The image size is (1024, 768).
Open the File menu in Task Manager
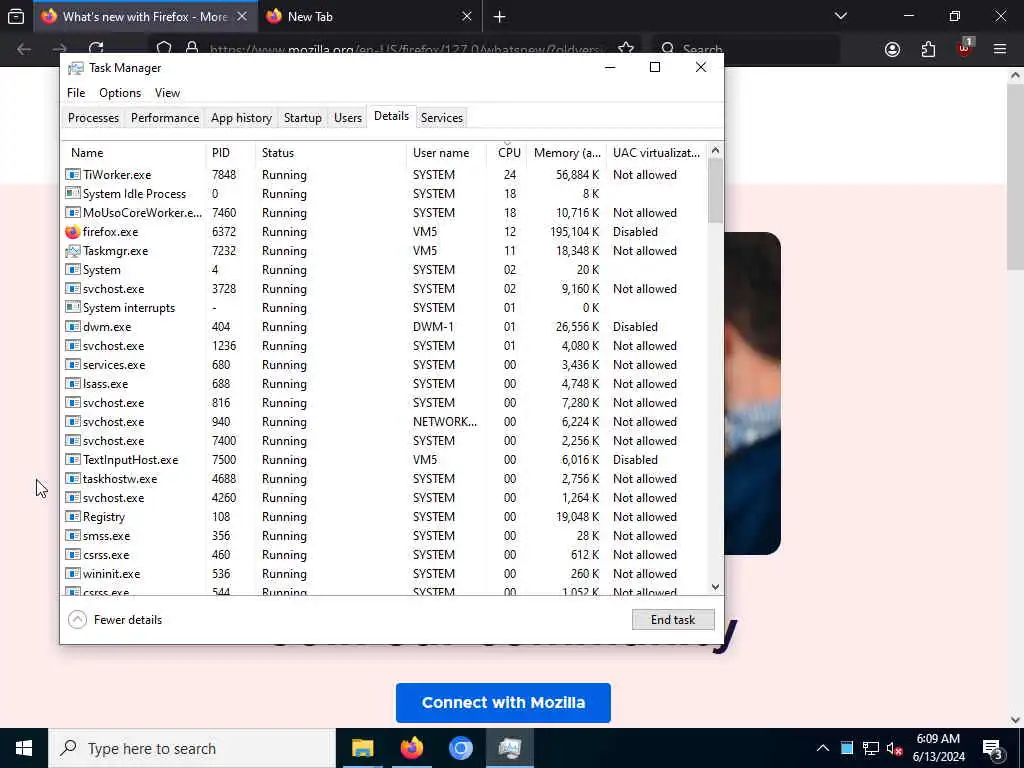[76, 93]
